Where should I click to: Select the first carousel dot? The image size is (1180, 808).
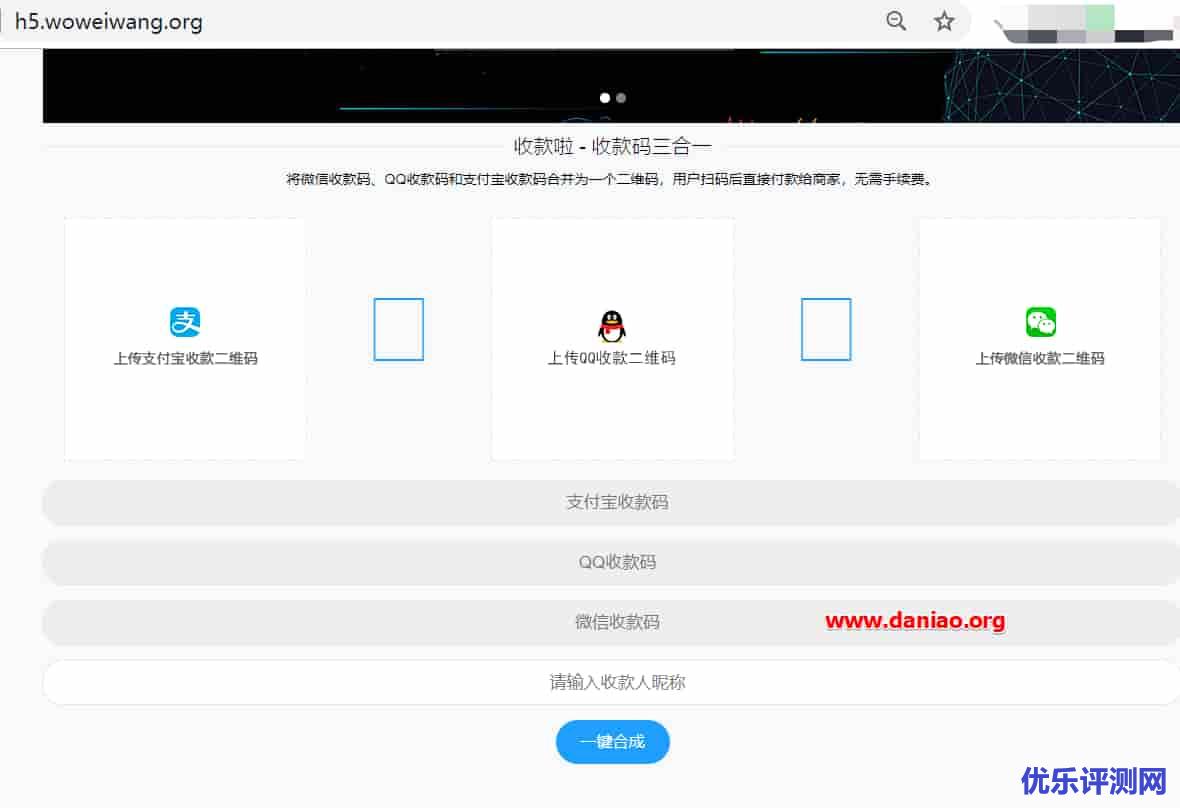604,98
